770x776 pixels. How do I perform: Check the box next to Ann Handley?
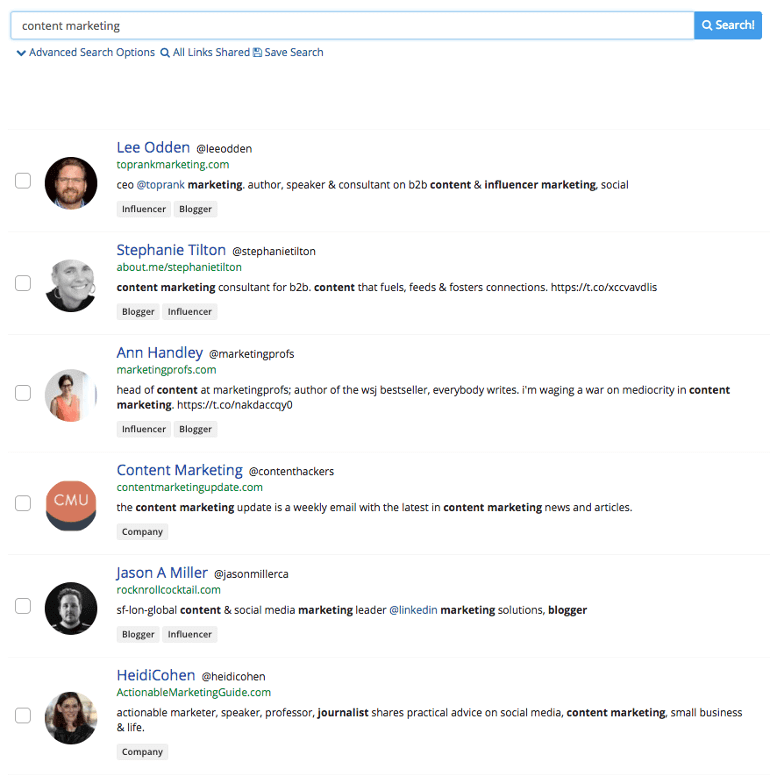[23, 393]
